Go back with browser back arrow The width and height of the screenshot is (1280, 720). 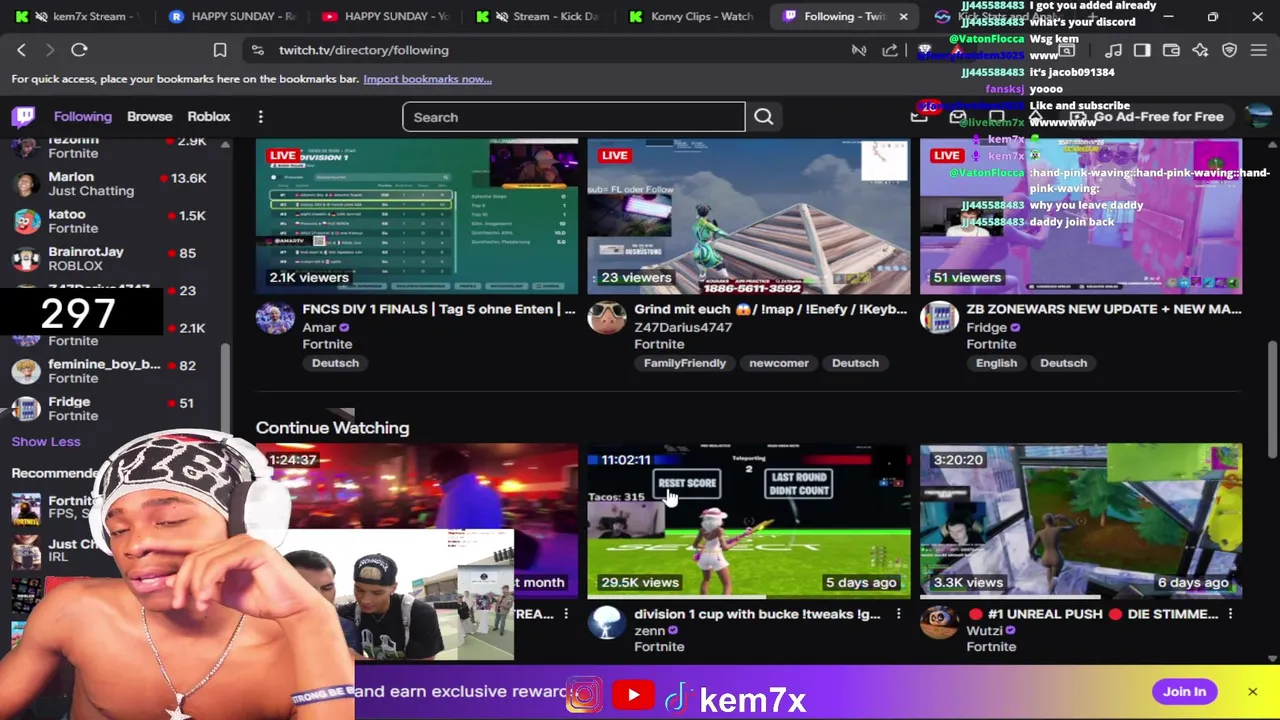[x=21, y=50]
